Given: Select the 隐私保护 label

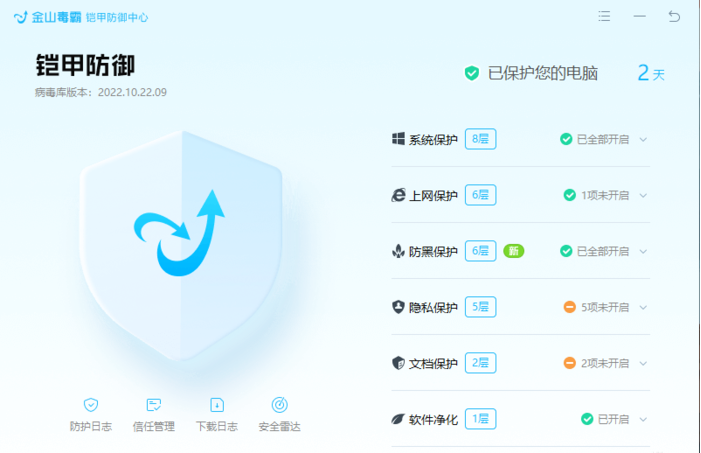Looking at the screenshot, I should tap(433, 307).
